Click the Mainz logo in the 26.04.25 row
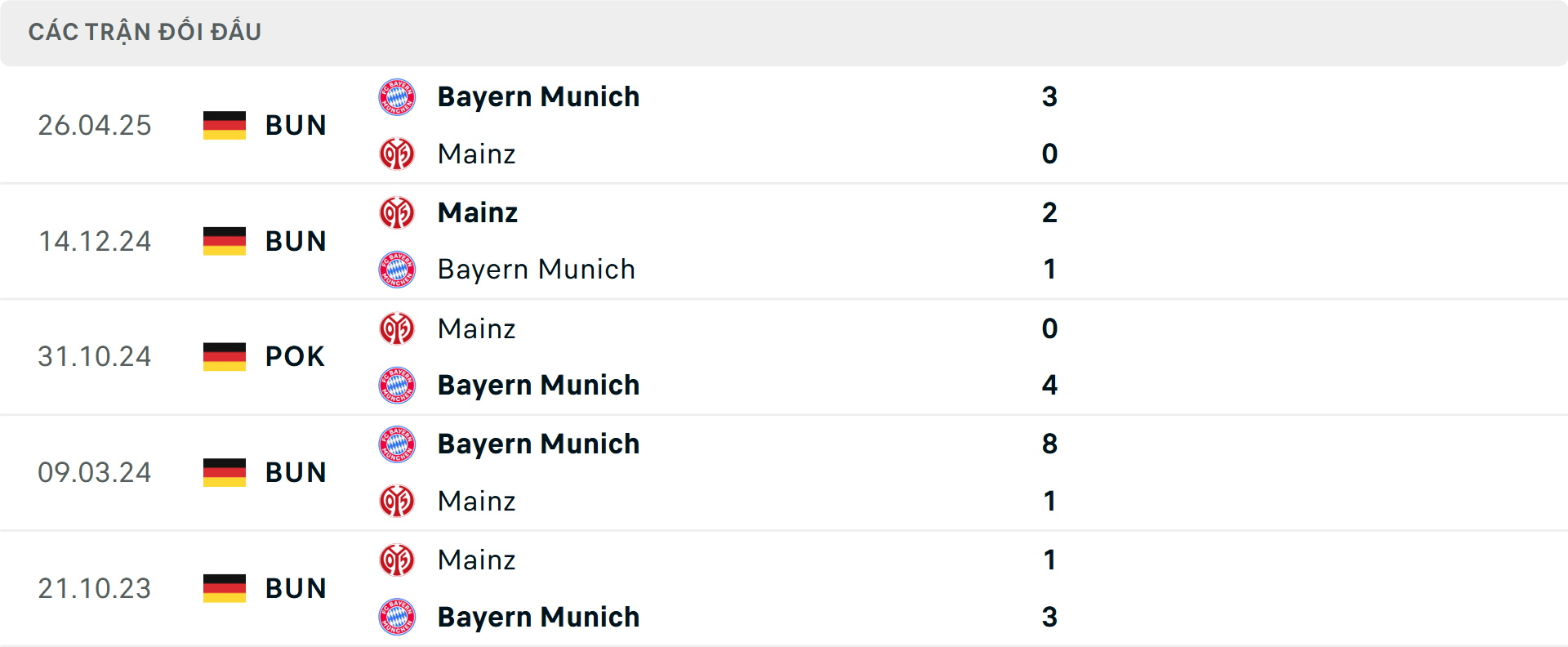The height and width of the screenshot is (647, 1568). click(397, 154)
